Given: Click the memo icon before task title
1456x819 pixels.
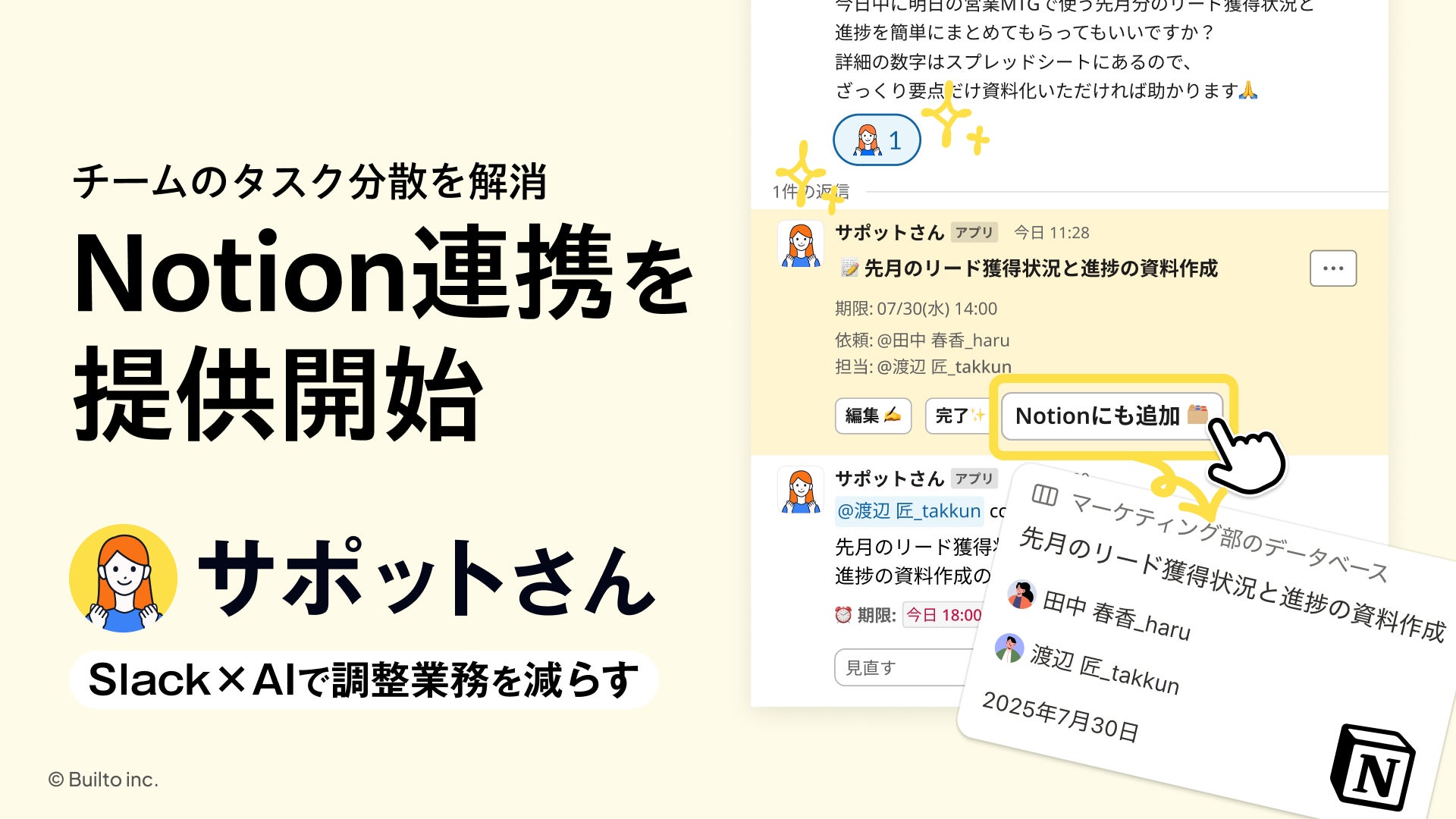Looking at the screenshot, I should coord(849,268).
